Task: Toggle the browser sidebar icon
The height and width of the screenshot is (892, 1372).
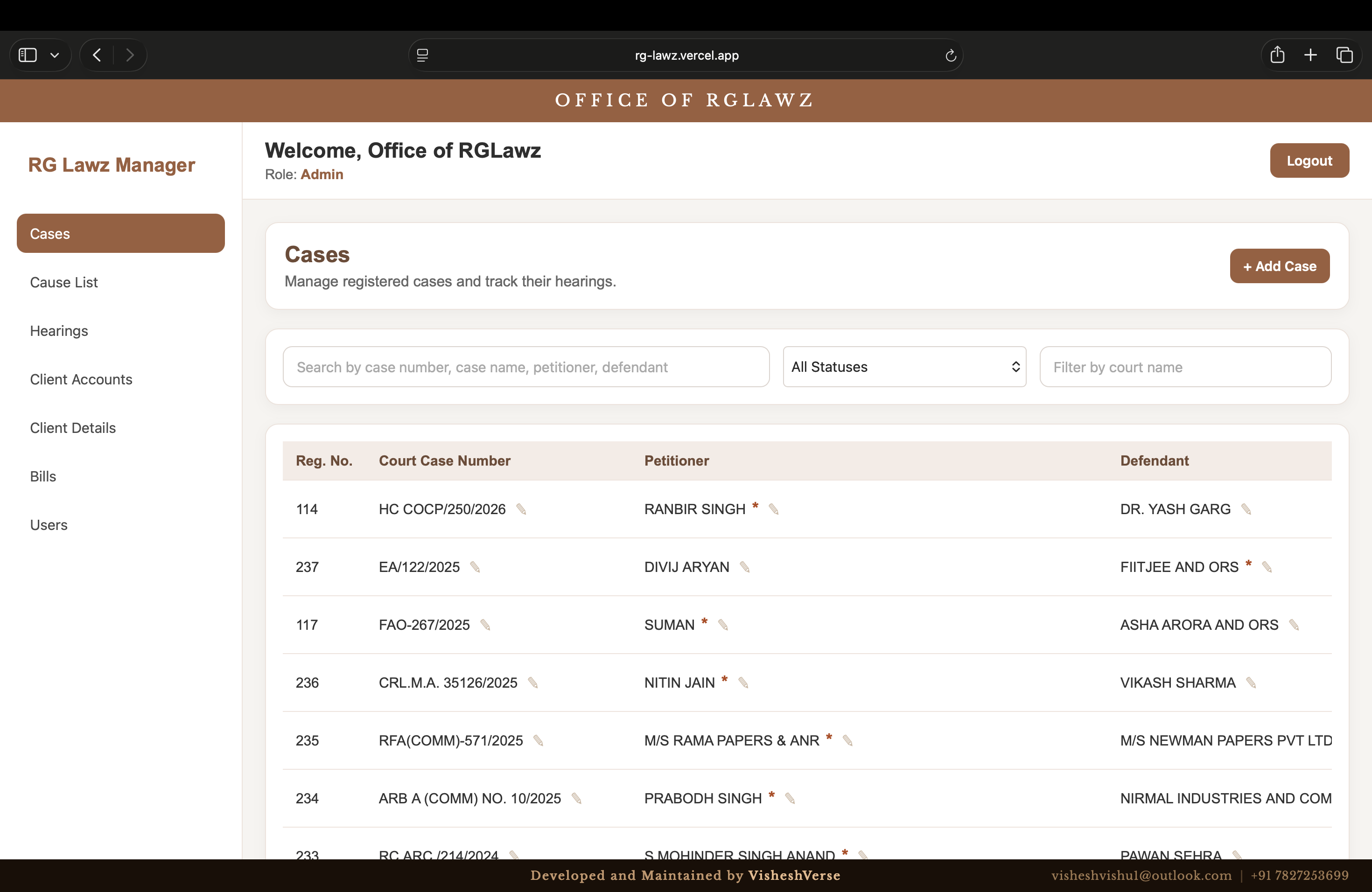Action: [x=28, y=56]
